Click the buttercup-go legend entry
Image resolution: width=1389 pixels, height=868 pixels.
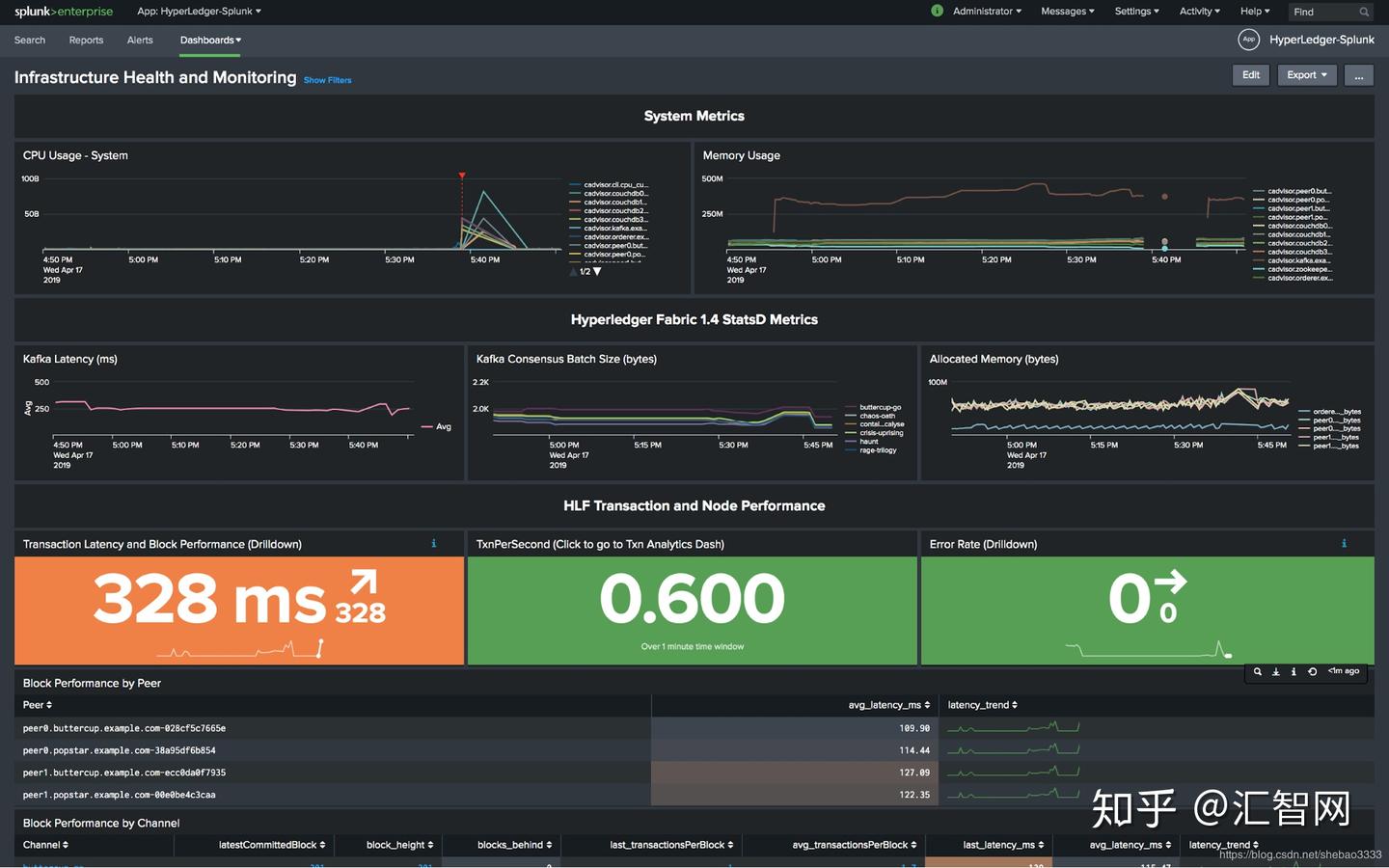point(873,407)
